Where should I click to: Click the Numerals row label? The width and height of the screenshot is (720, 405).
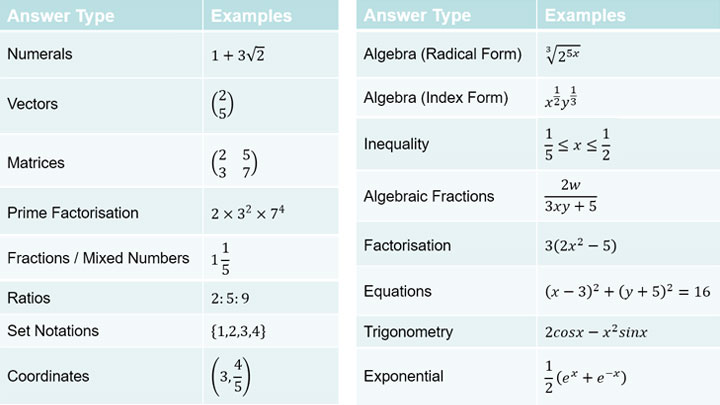click(40, 54)
